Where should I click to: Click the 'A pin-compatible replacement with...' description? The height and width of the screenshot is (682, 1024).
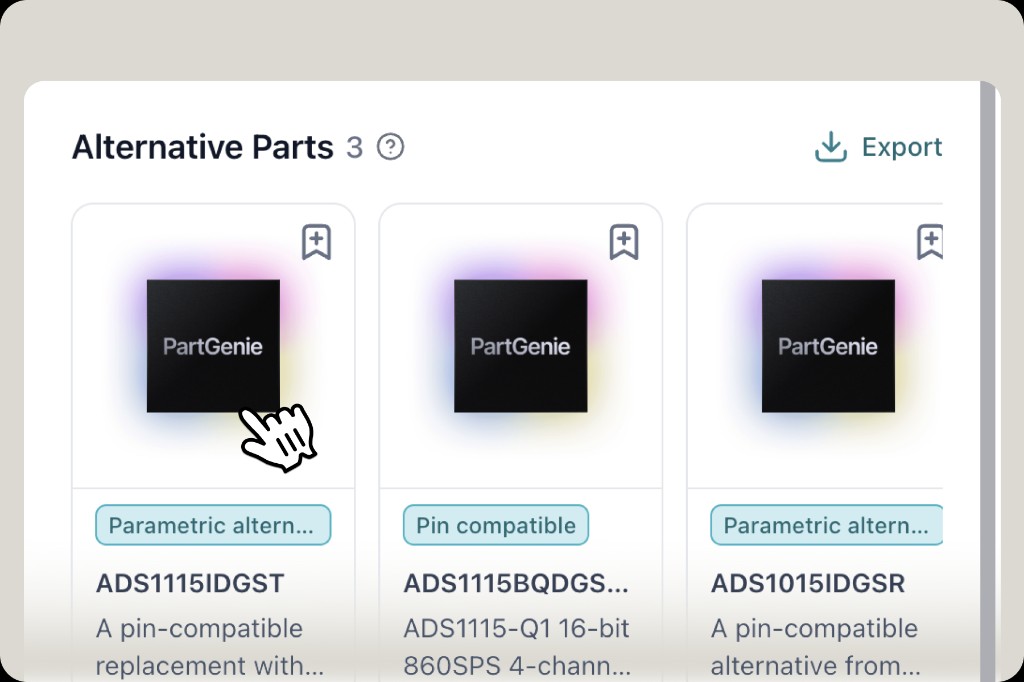(210, 647)
